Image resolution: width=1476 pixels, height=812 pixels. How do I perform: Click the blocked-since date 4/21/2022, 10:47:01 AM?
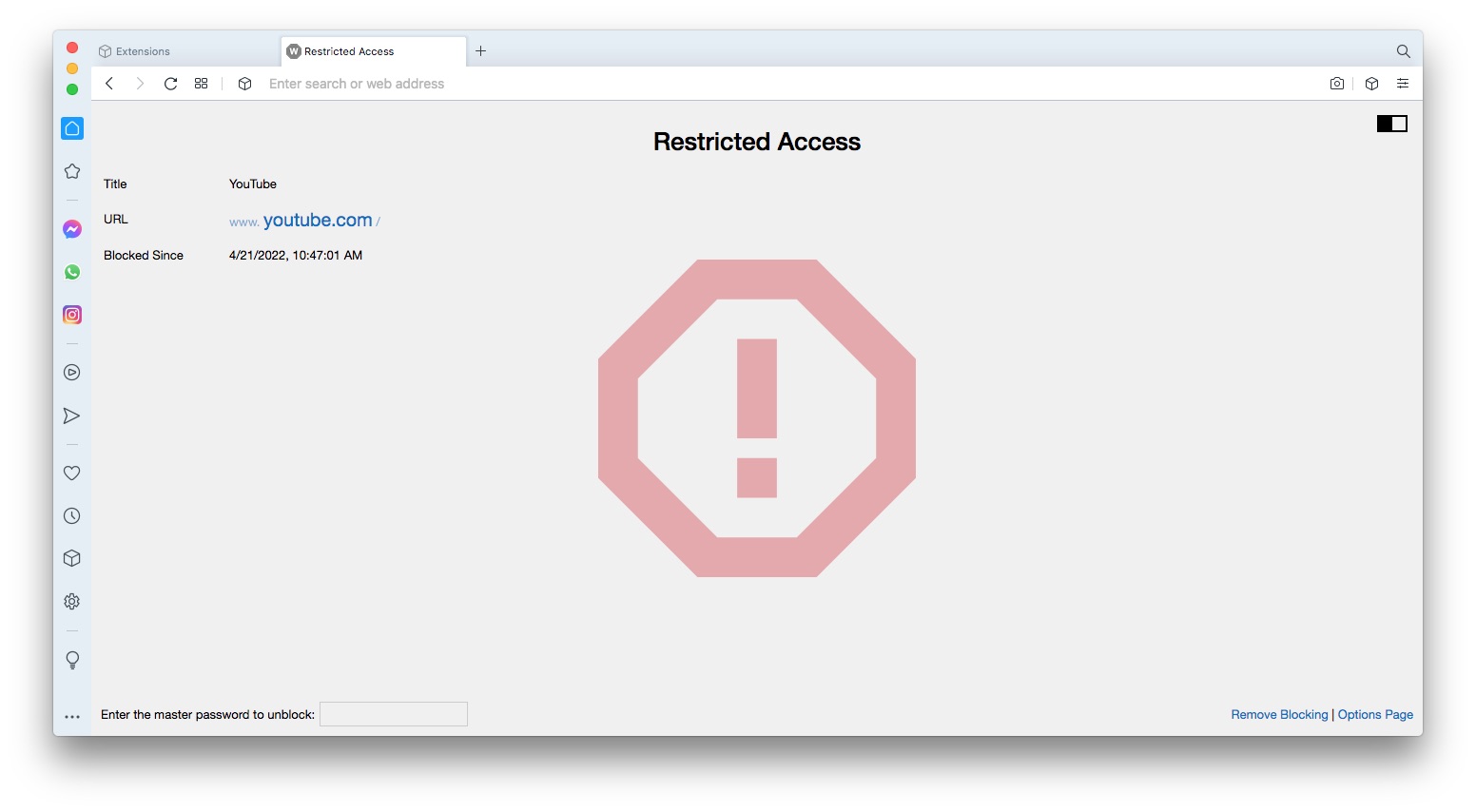click(x=296, y=255)
